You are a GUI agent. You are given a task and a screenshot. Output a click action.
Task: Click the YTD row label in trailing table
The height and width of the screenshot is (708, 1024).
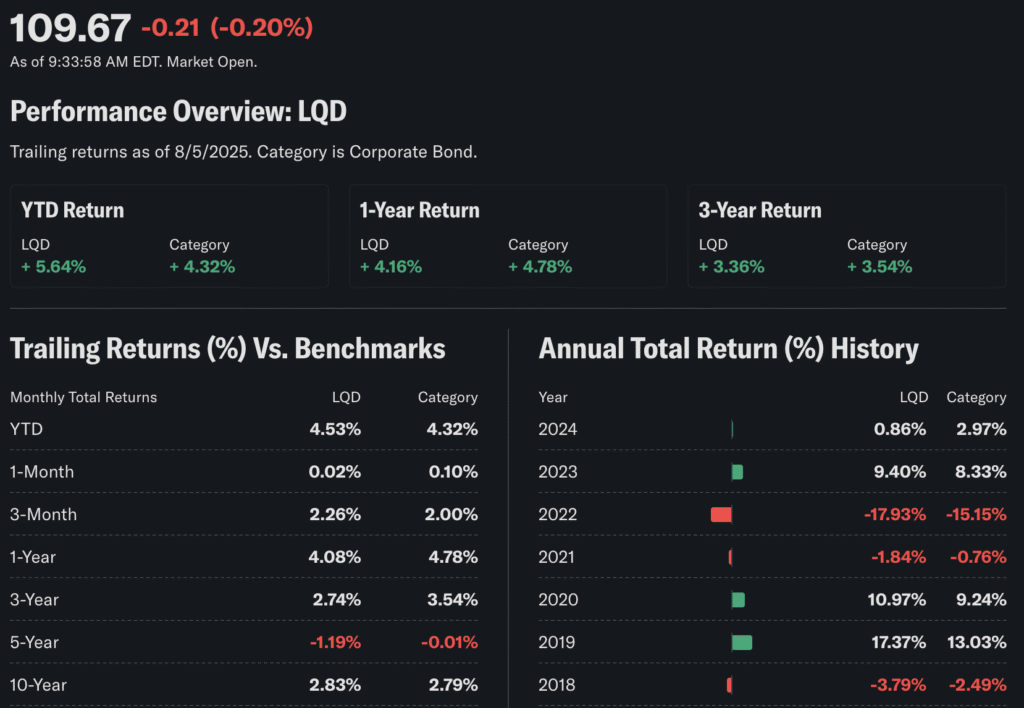coord(26,429)
